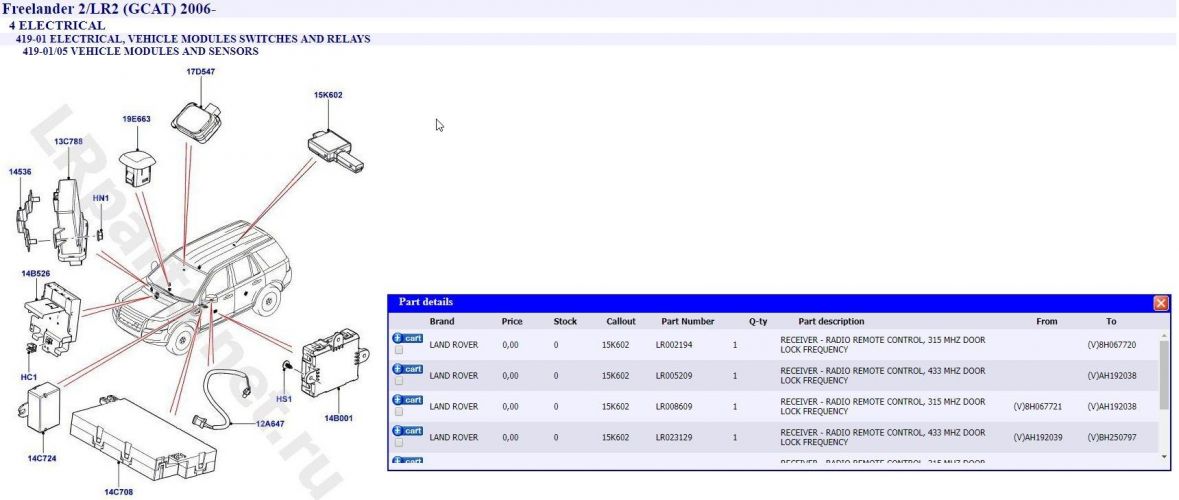Add part LR008609 to cart
The width and height of the screenshot is (1179, 500).
point(408,400)
